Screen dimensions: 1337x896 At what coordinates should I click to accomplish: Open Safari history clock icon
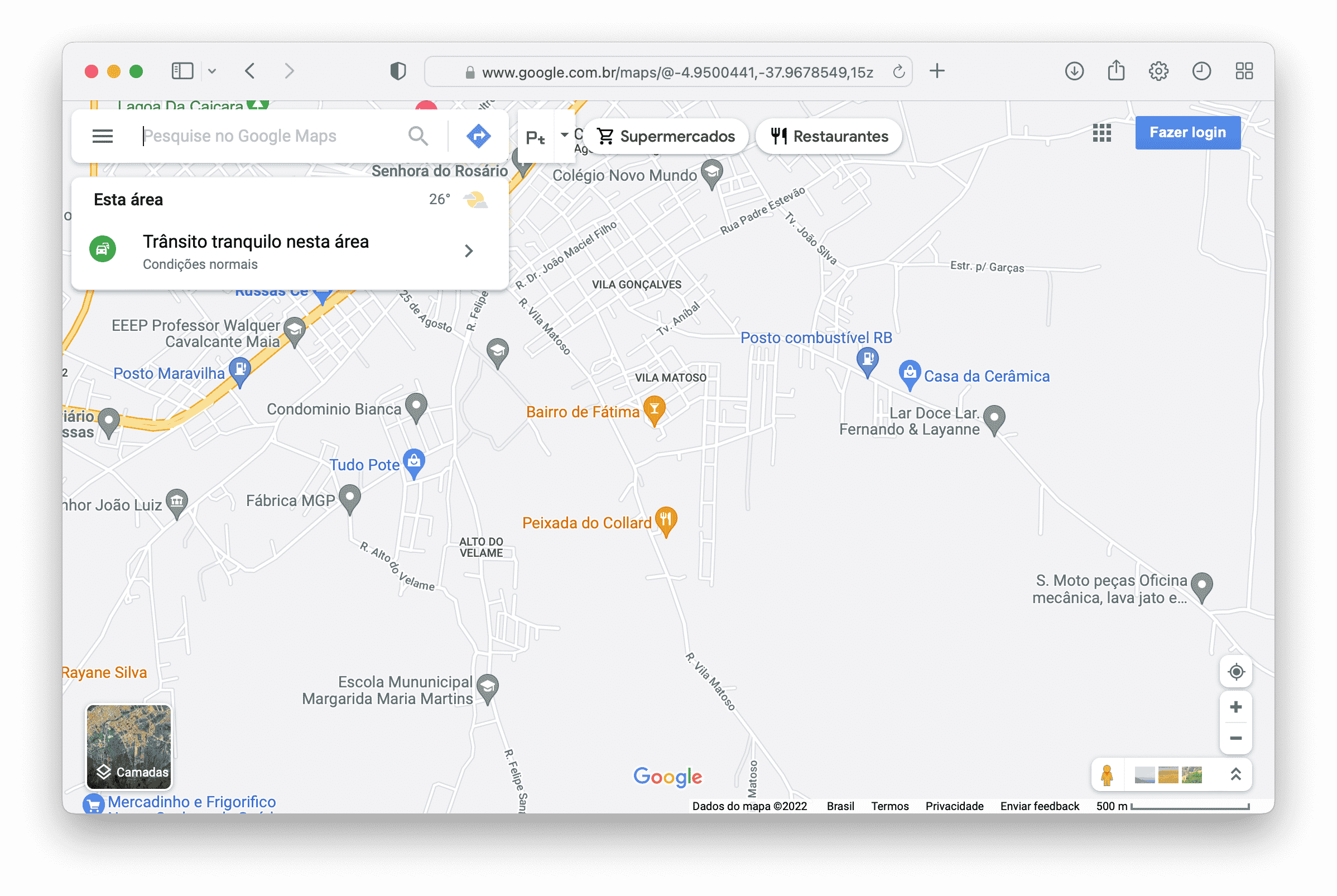(x=1201, y=71)
